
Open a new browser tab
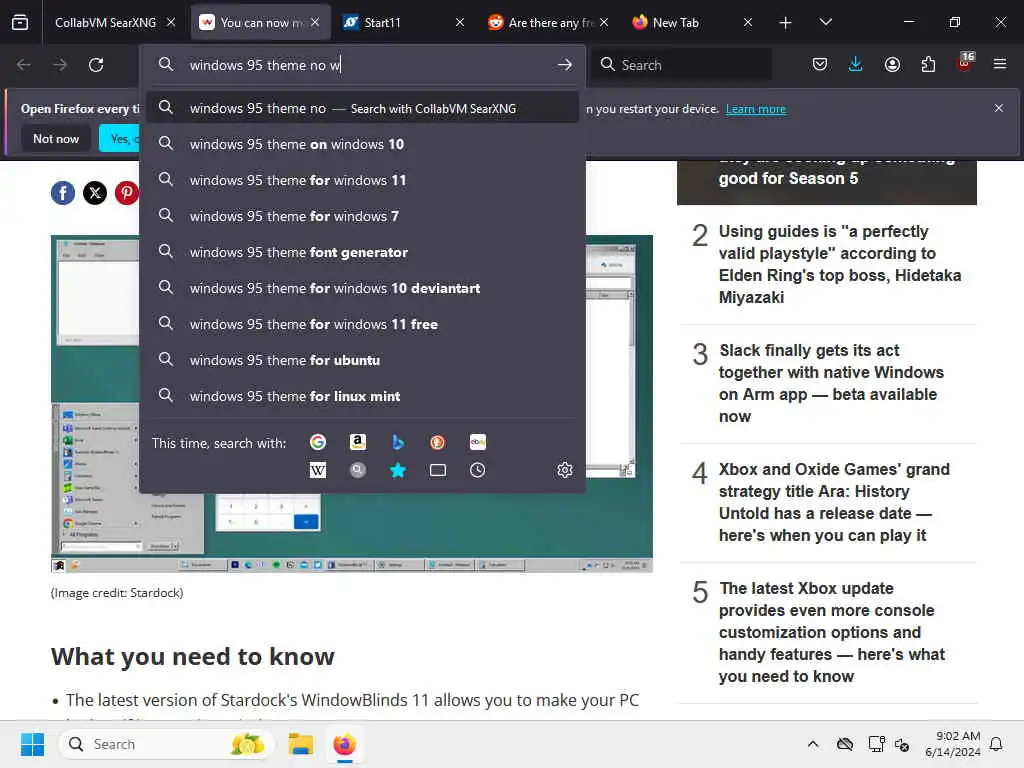coord(785,23)
